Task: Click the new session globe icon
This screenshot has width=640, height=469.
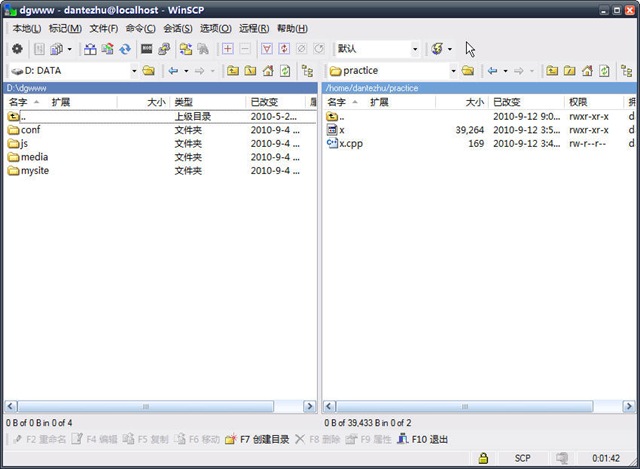Action: (437, 49)
